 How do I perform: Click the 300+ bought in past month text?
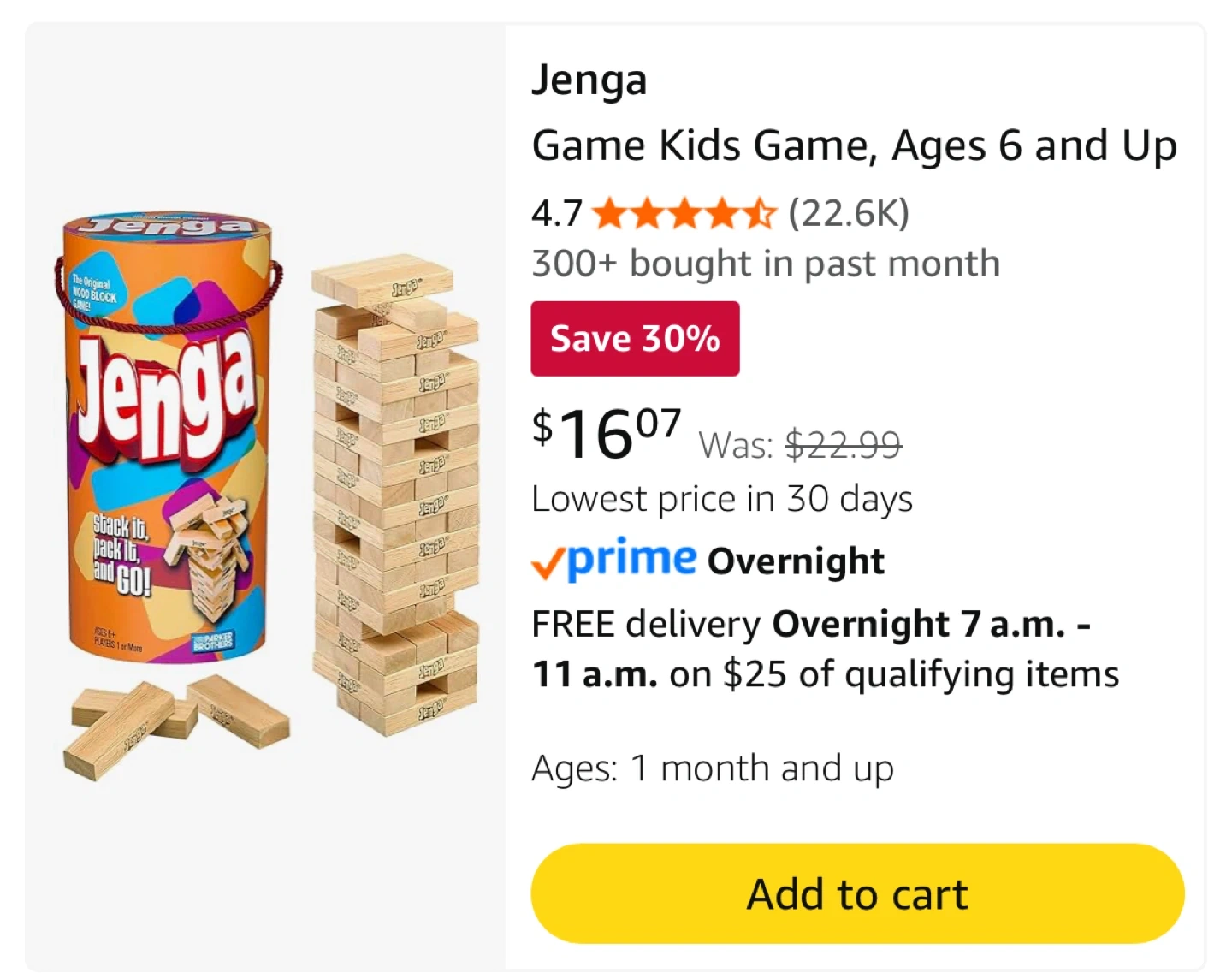(766, 264)
